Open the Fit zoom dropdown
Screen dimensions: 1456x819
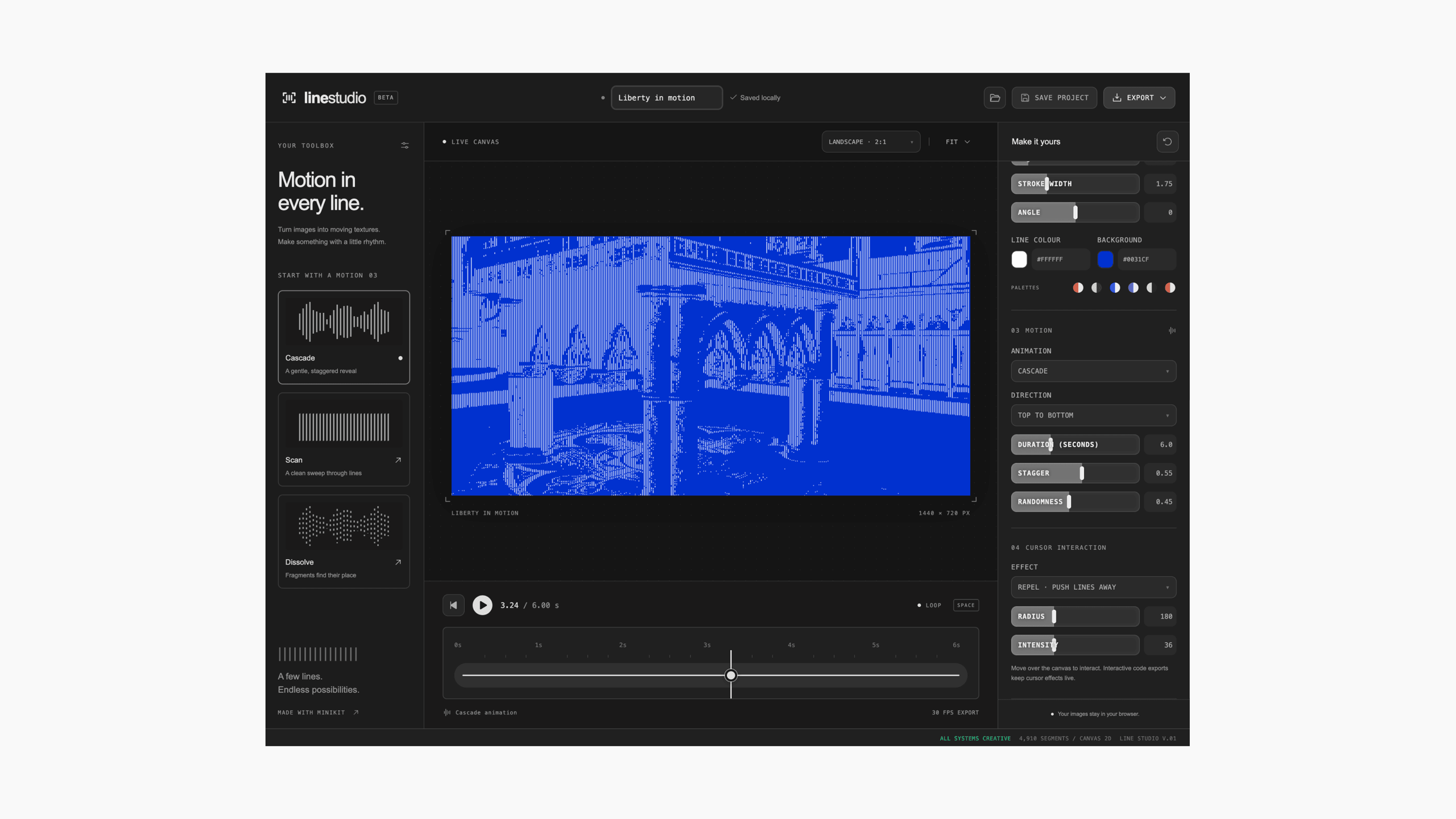click(958, 142)
